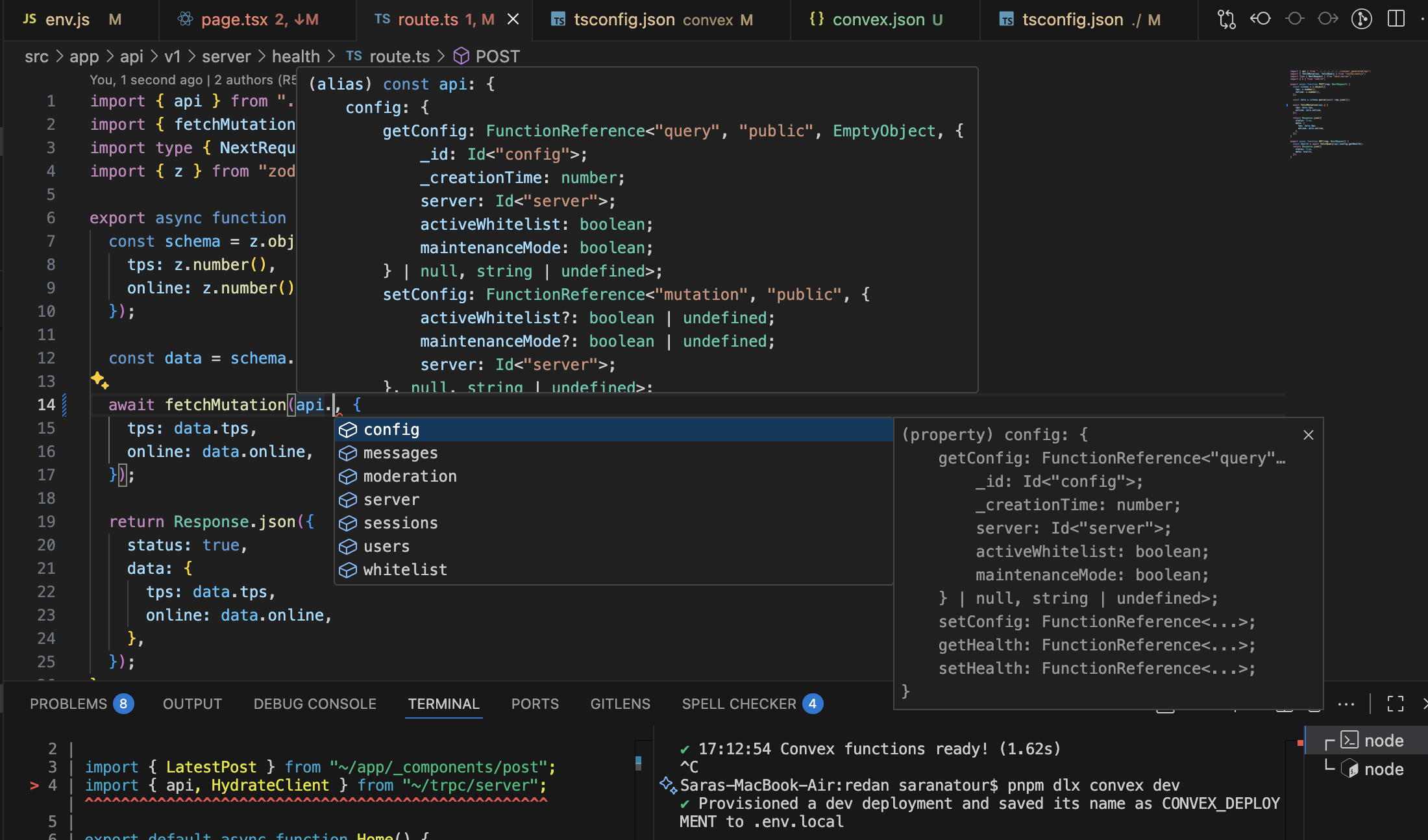Select 'moderation' autocomplete suggestion
1428x840 pixels.
[613, 476]
